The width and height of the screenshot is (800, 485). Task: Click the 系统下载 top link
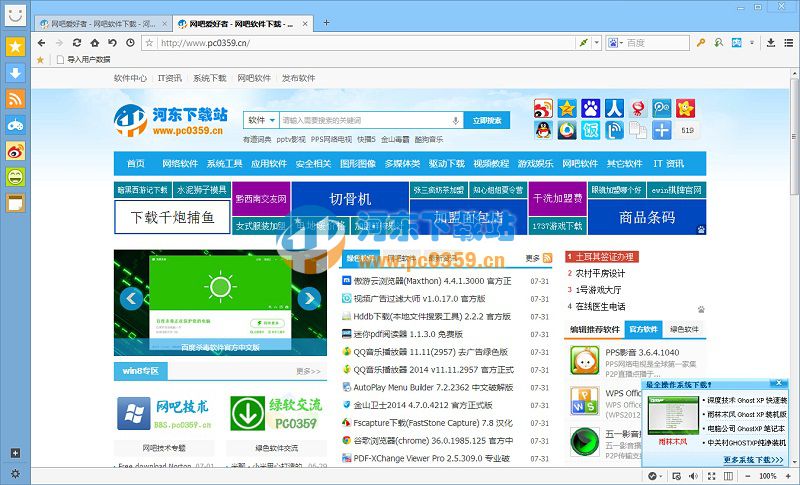pos(210,78)
